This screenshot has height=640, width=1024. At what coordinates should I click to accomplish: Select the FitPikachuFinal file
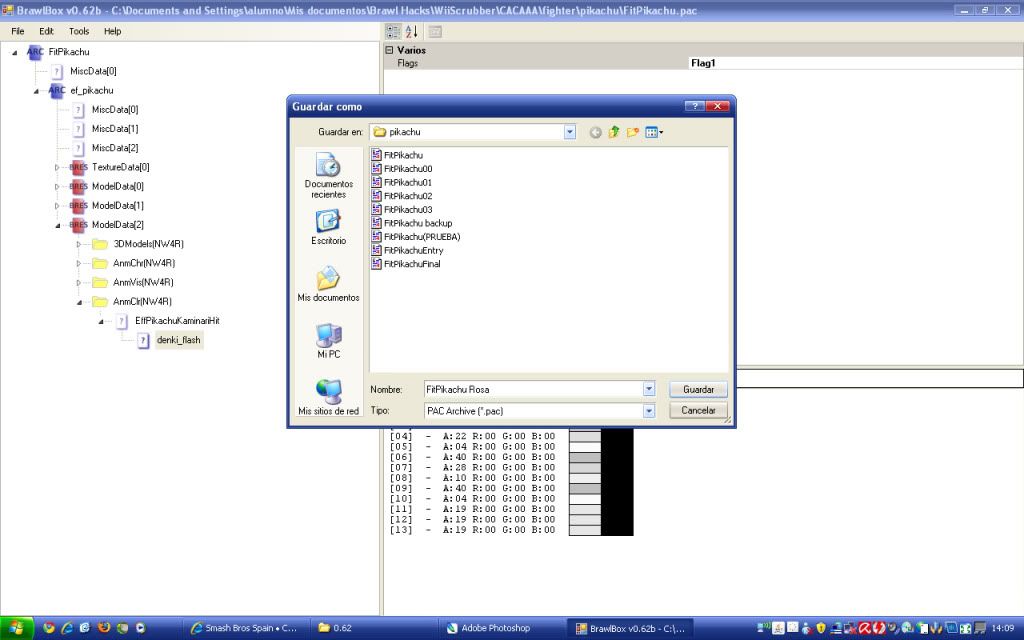click(411, 264)
